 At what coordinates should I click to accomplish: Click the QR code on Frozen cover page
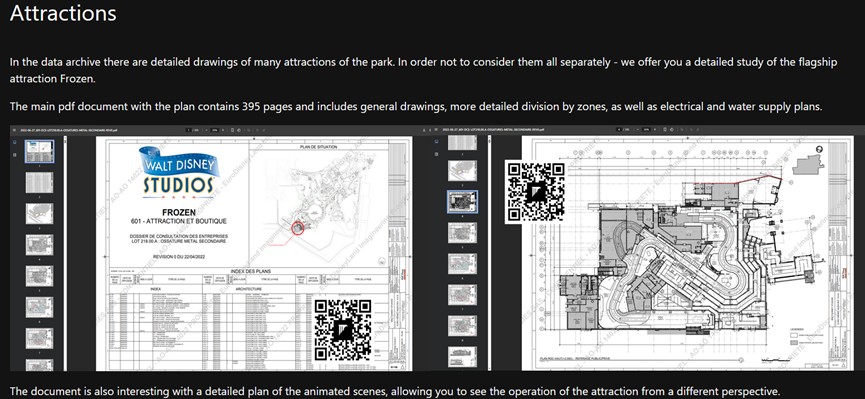pos(342,330)
